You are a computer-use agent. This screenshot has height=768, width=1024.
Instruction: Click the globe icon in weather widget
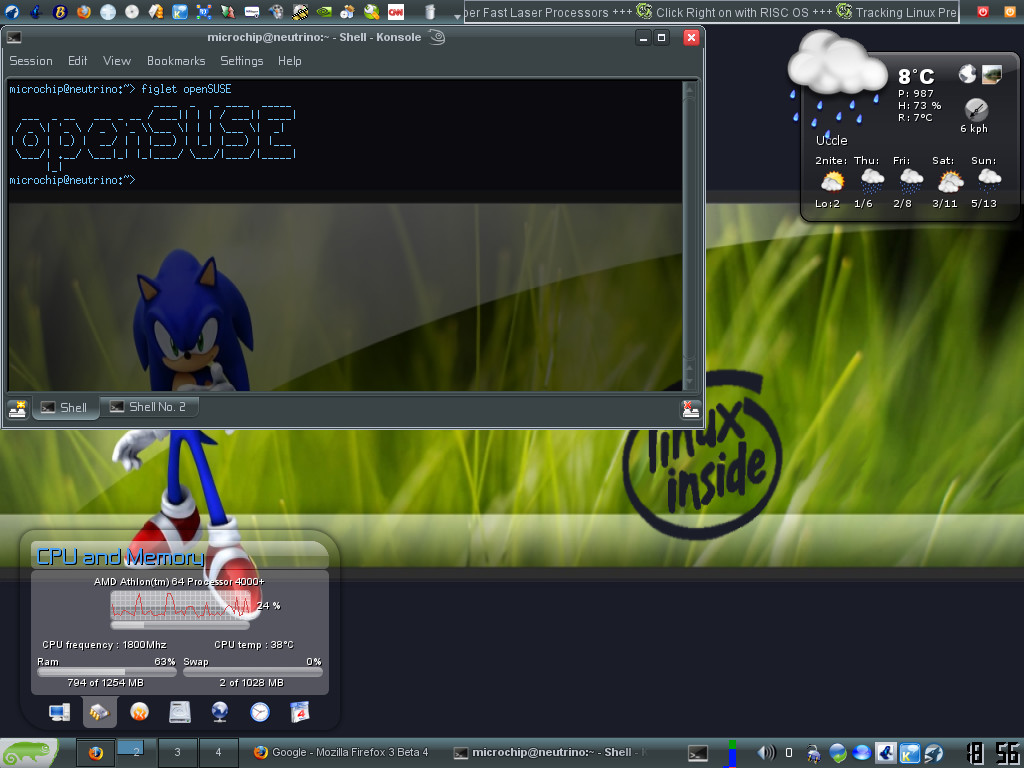[967, 74]
